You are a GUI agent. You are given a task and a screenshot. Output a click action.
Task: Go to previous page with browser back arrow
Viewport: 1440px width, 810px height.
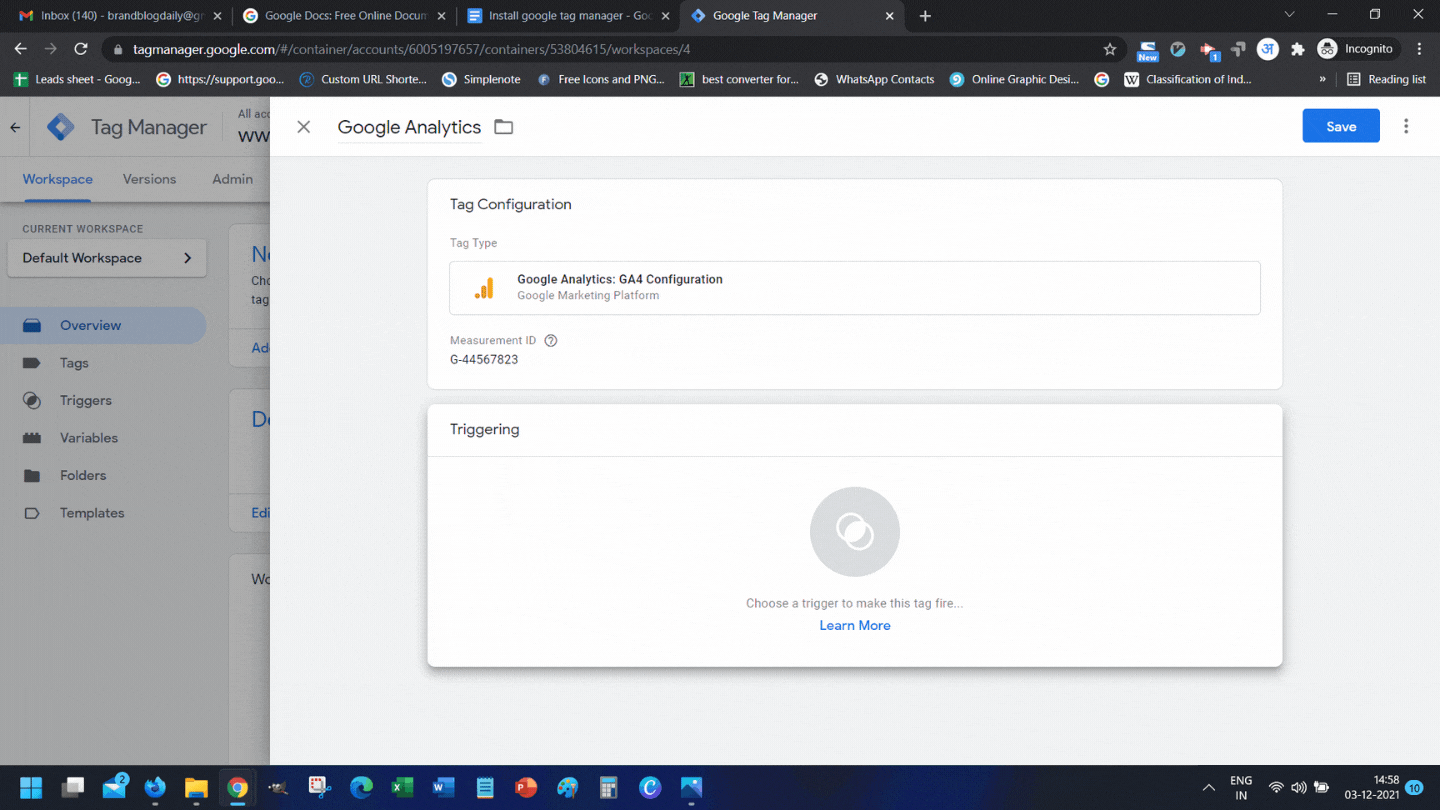click(20, 48)
